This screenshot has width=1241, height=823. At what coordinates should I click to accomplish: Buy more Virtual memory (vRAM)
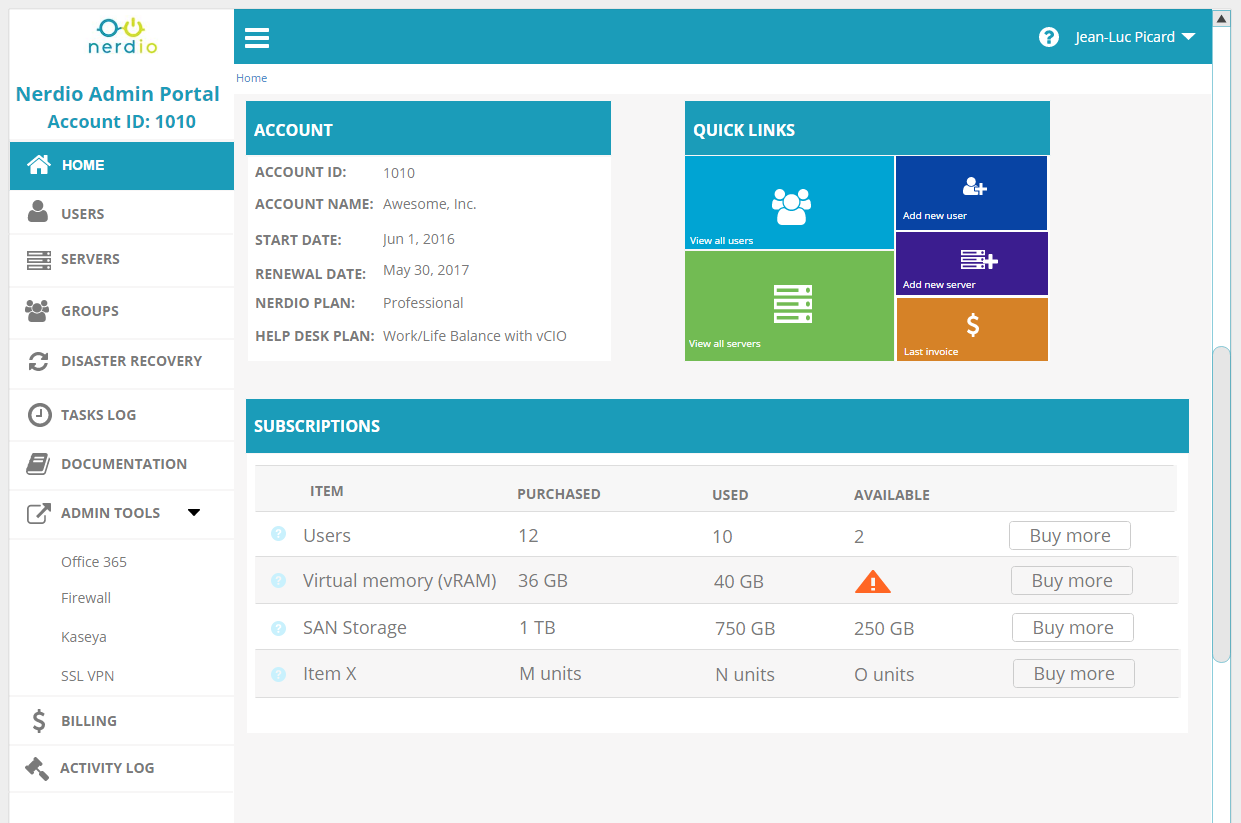click(x=1072, y=581)
